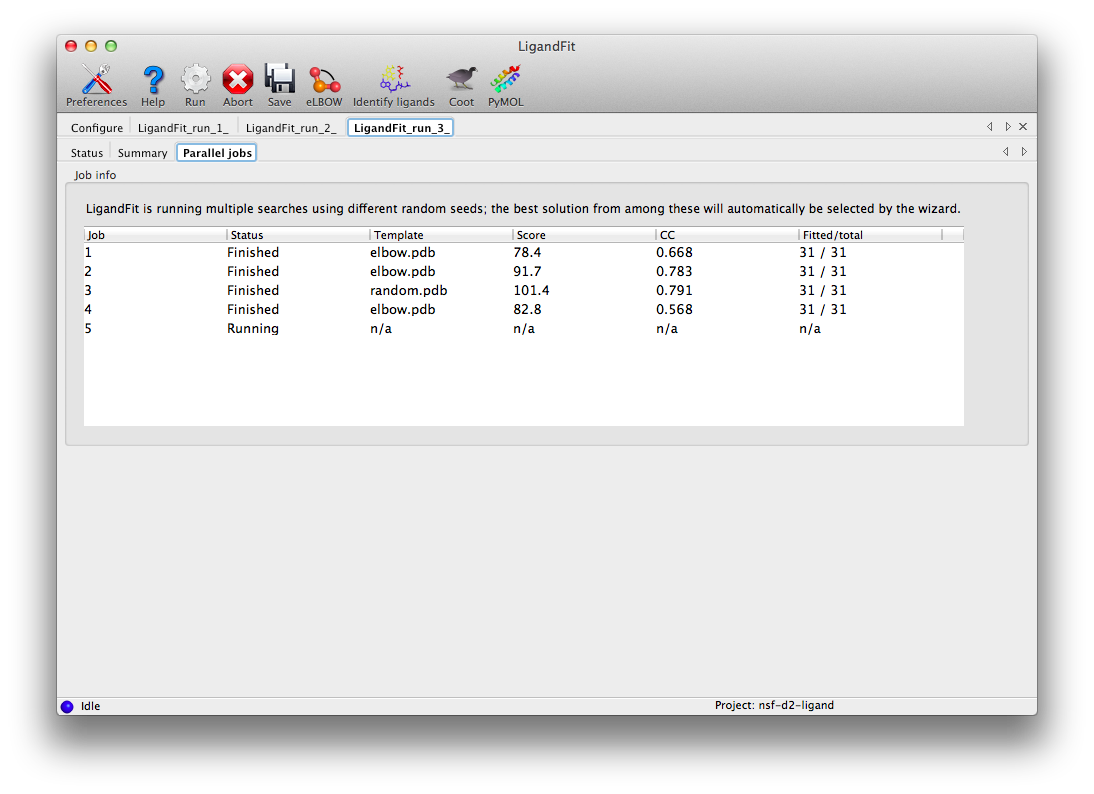The height and width of the screenshot is (794, 1094).
Task: Launch eLBOW from the toolbar
Action: coord(324,80)
